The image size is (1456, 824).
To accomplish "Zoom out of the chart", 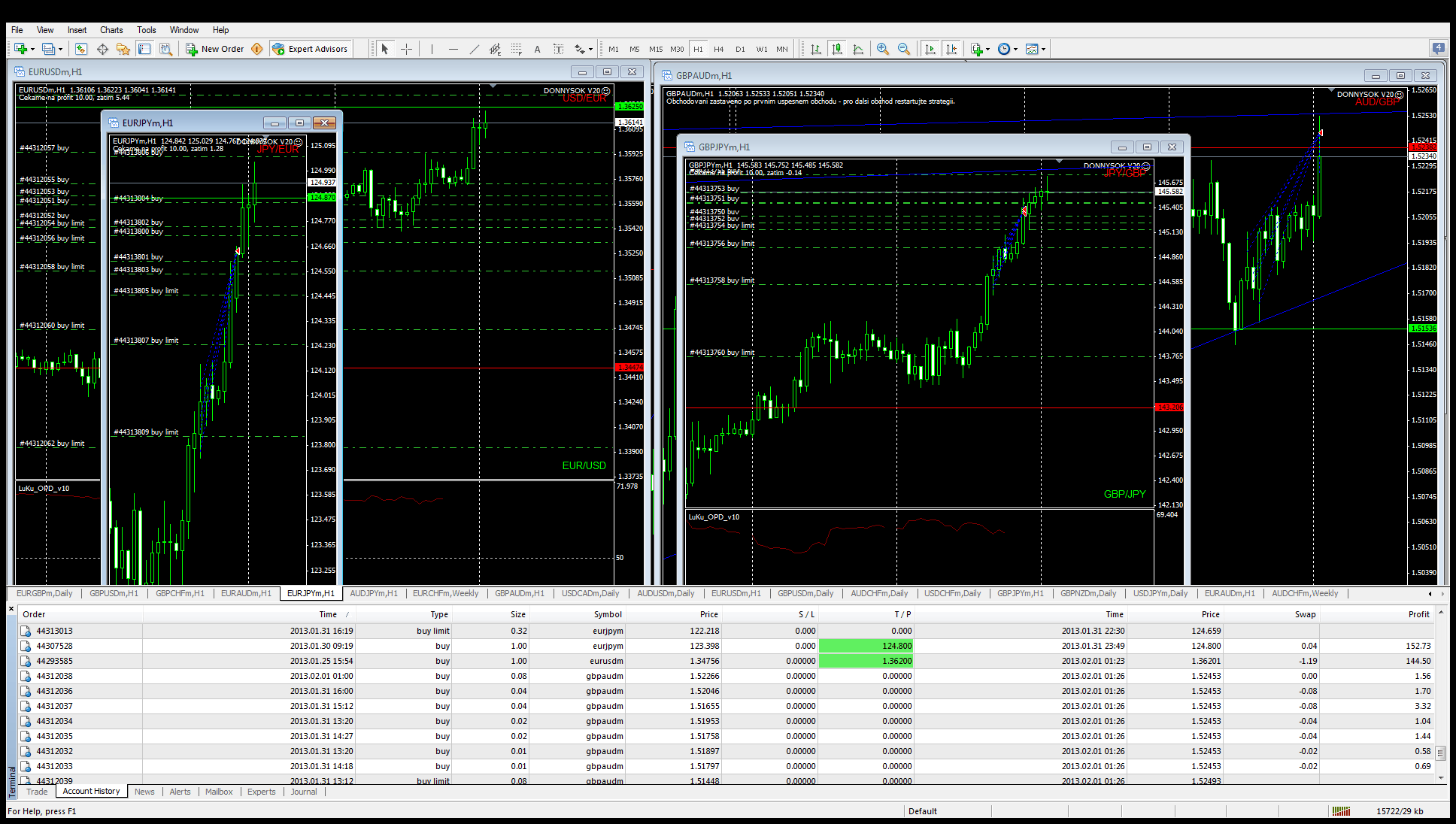I will [904, 49].
